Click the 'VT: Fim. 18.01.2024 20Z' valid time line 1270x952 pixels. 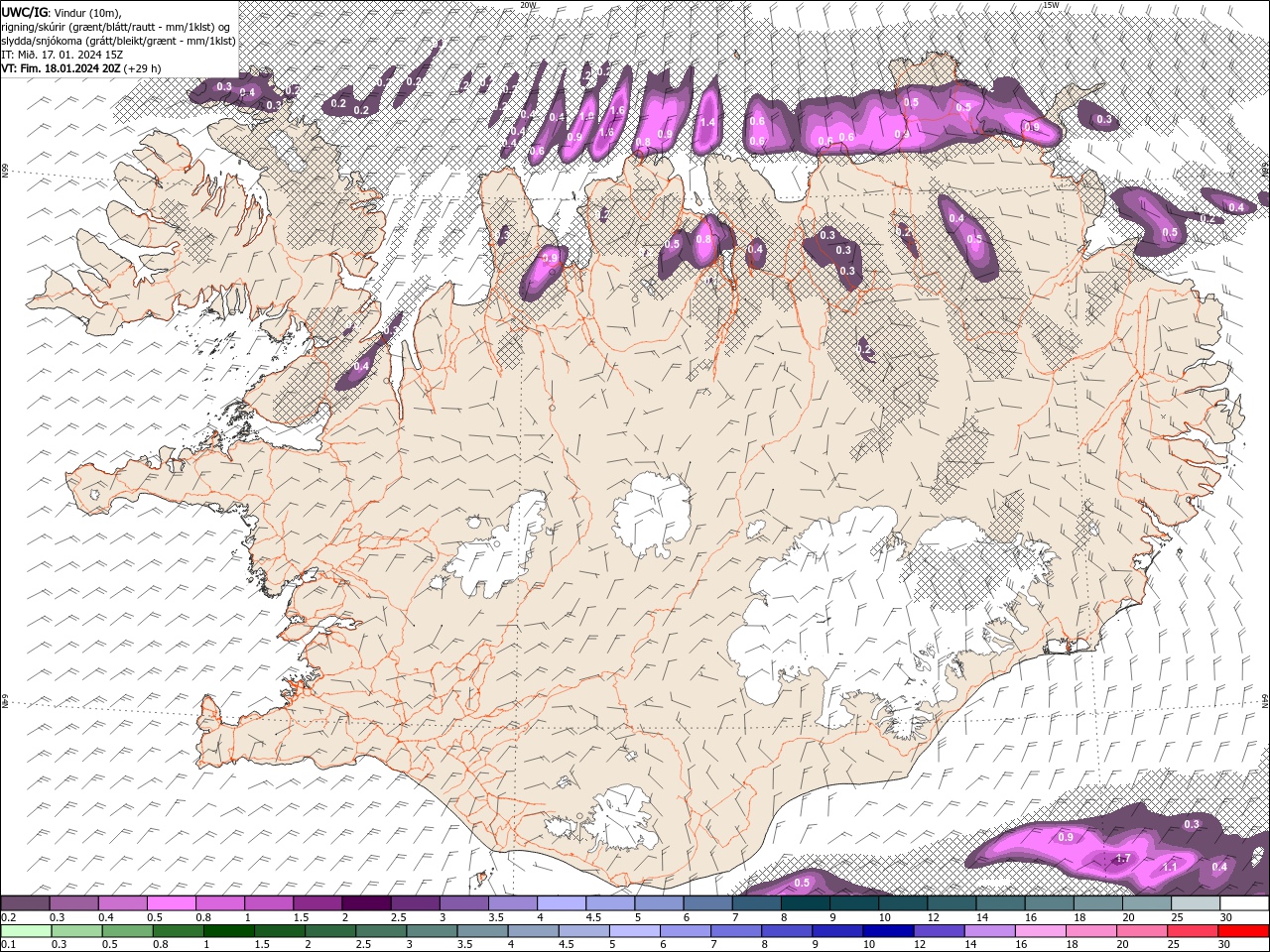pos(81,68)
